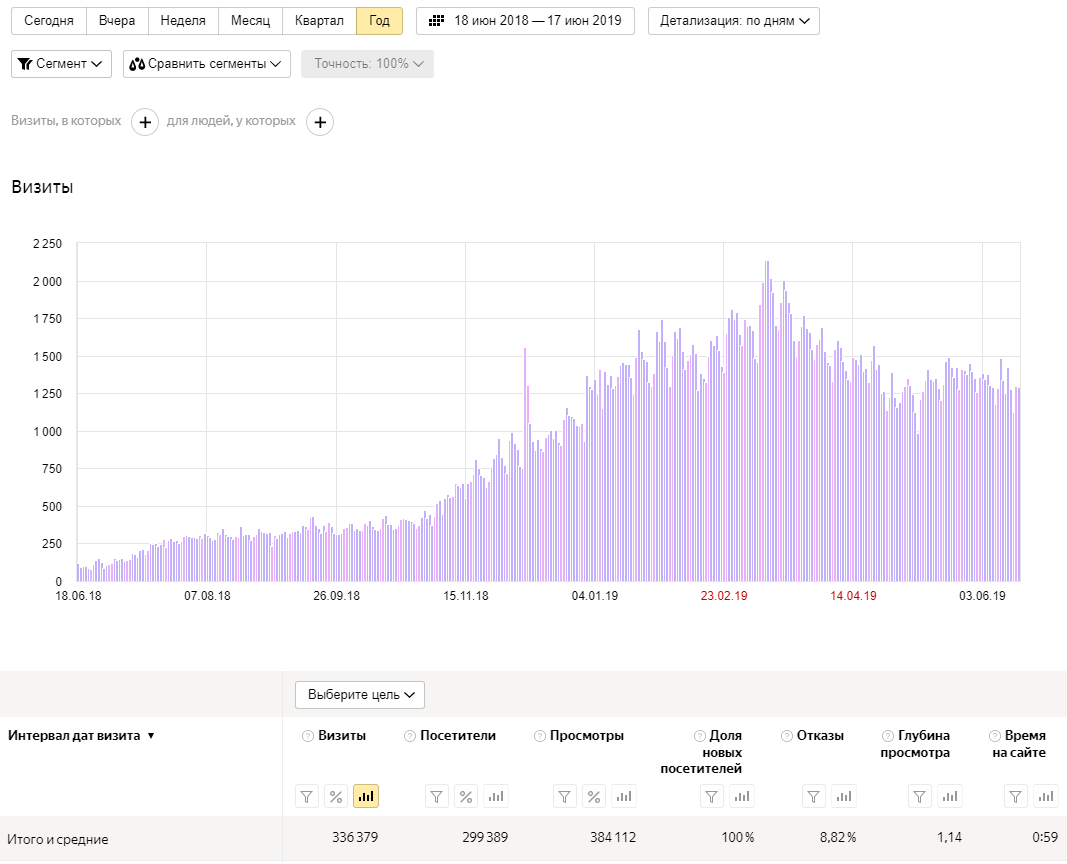Open the date range picker
This screenshot has height=864, width=1067.
coord(525,21)
